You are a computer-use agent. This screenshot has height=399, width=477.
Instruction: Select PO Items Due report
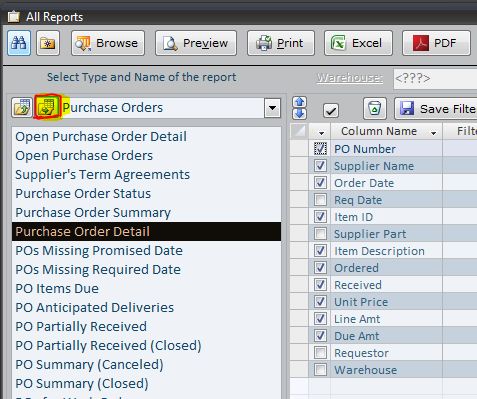point(146,288)
